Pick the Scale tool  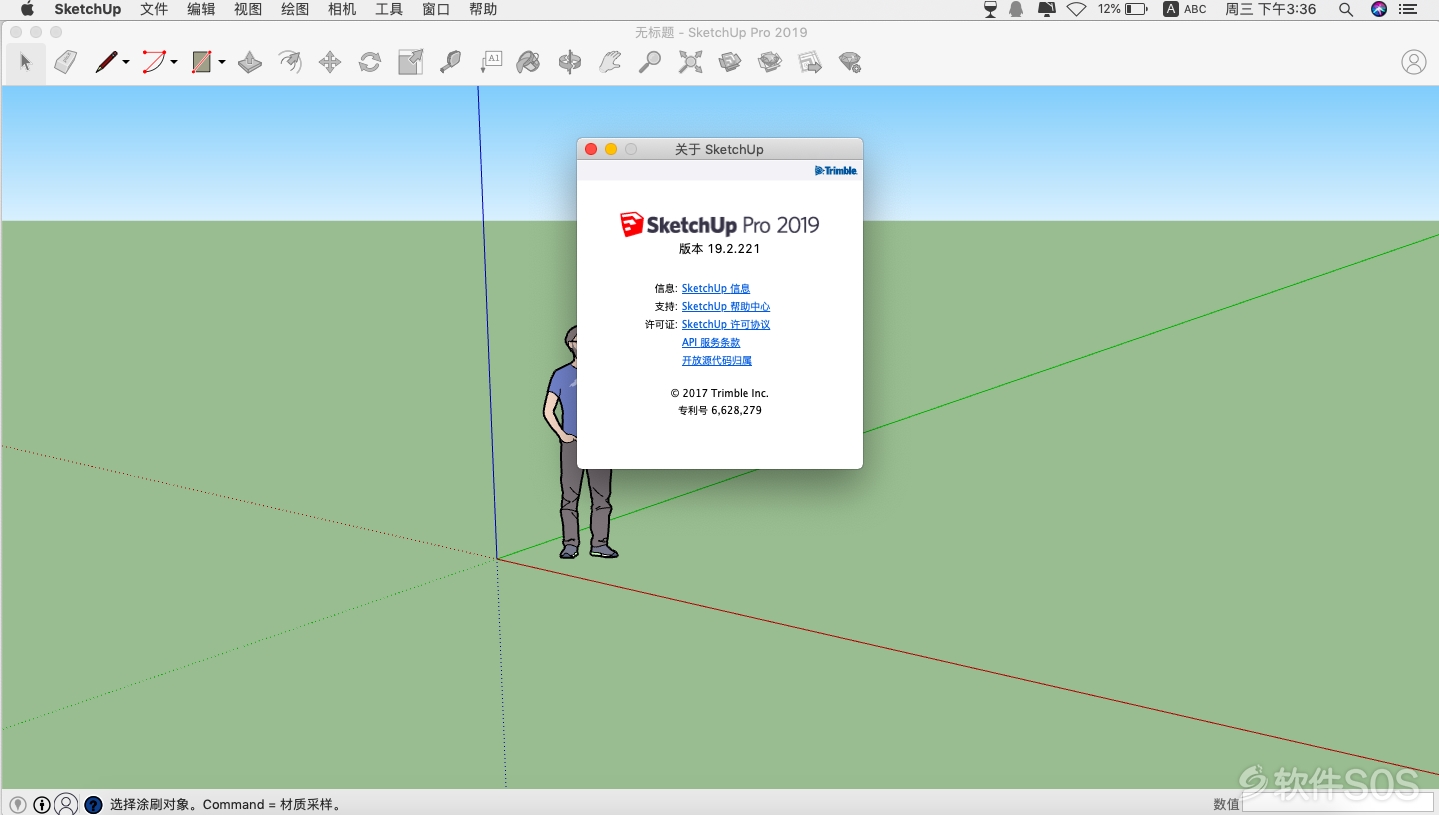410,62
